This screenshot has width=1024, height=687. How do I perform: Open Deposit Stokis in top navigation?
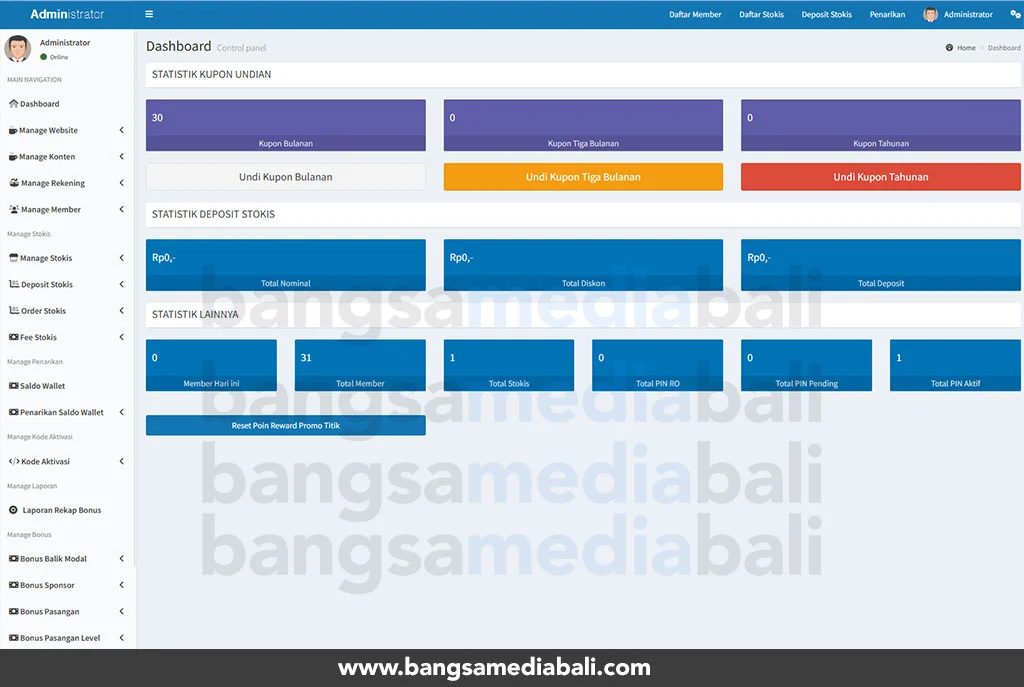[x=826, y=14]
